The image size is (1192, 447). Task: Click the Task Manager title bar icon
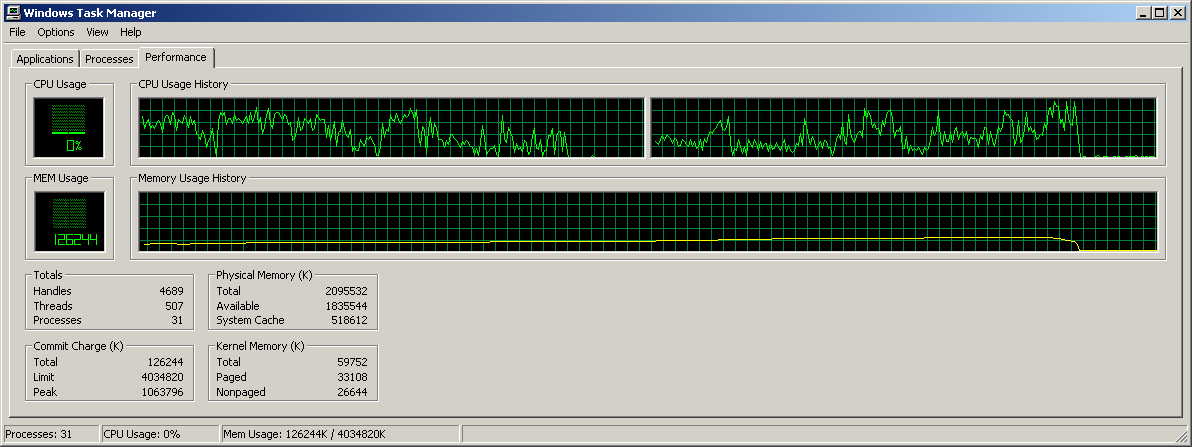13,12
